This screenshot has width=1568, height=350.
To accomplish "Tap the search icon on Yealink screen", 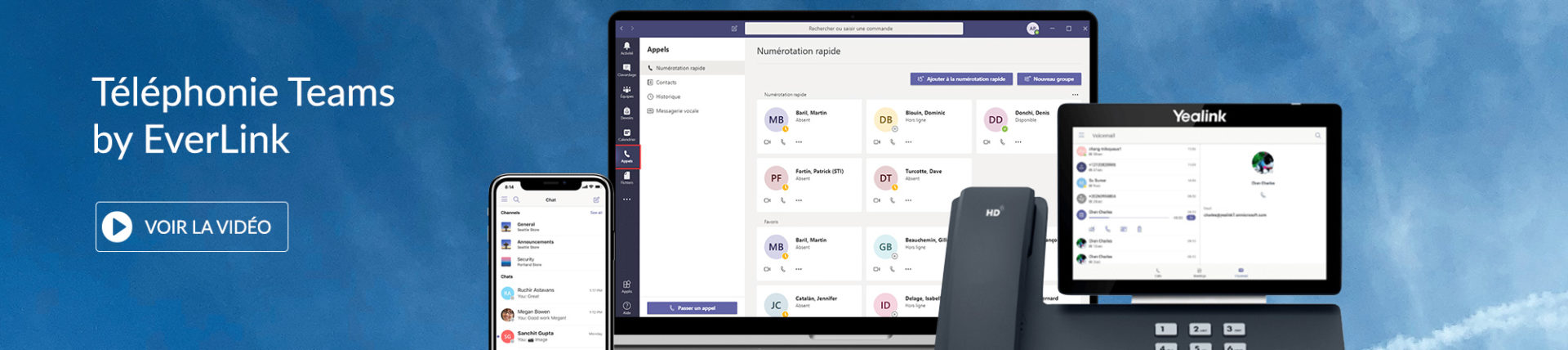I will coord(1317,136).
